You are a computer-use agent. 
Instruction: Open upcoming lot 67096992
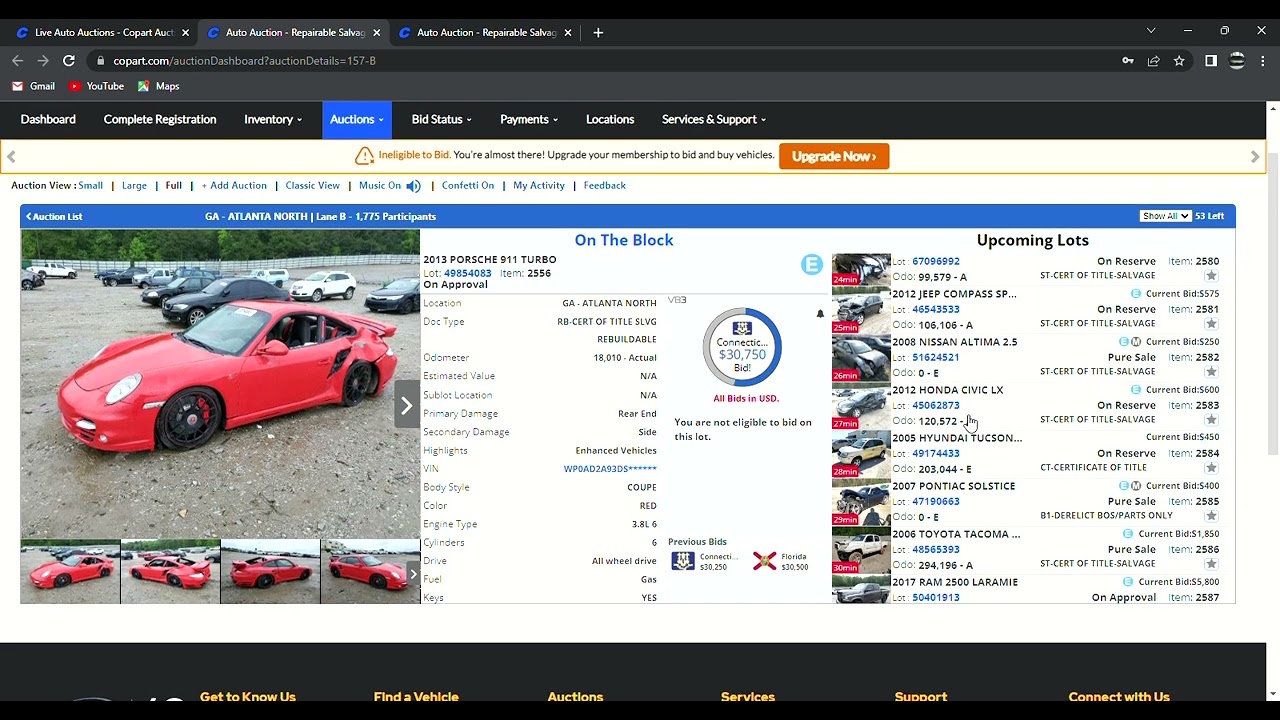coord(936,261)
